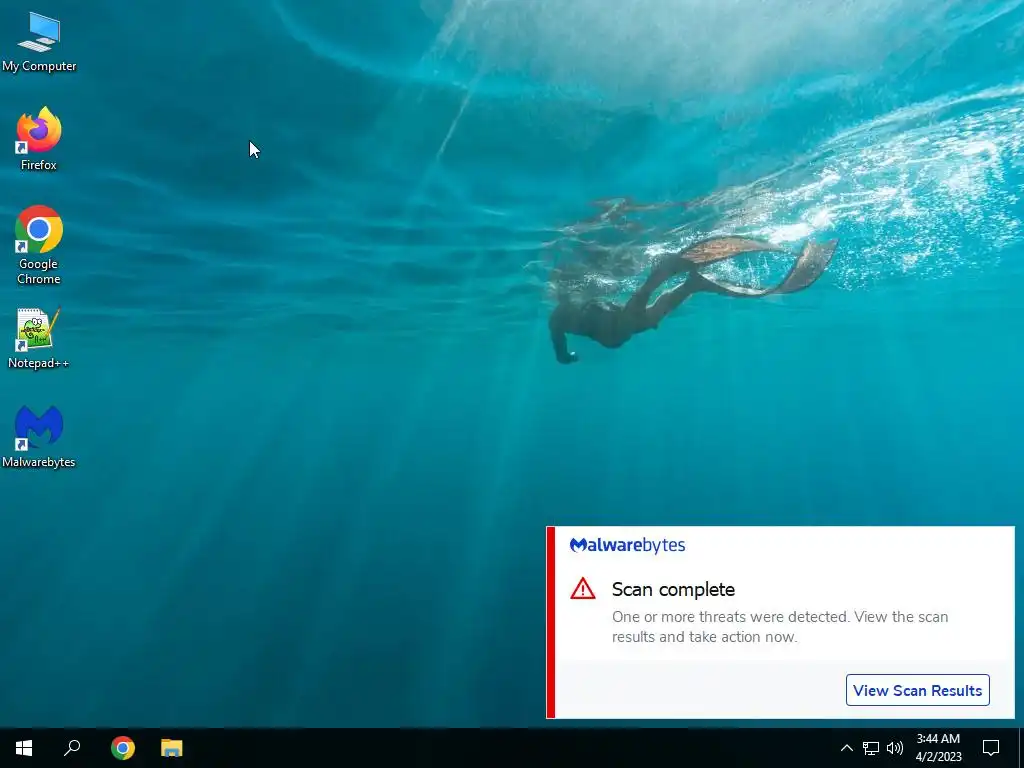The image size is (1024, 768).
Task: Open the Windows Start menu
Action: [x=24, y=748]
